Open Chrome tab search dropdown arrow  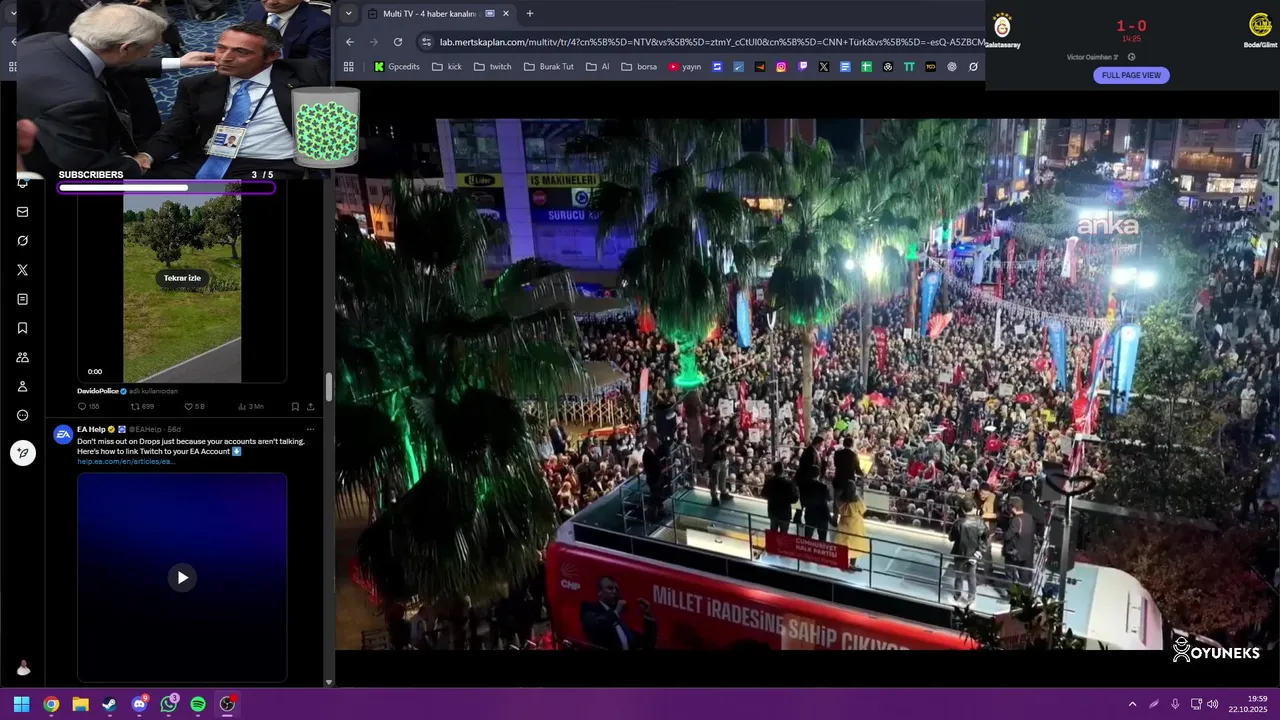348,13
